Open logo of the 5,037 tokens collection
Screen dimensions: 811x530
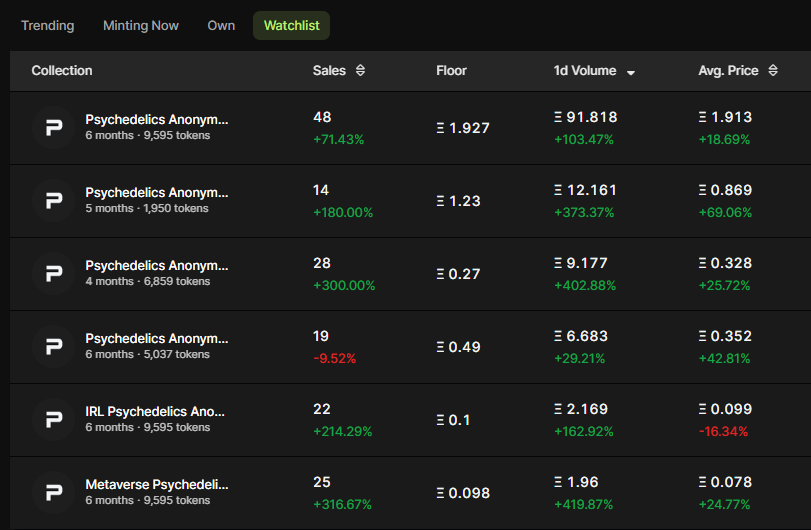(53, 346)
